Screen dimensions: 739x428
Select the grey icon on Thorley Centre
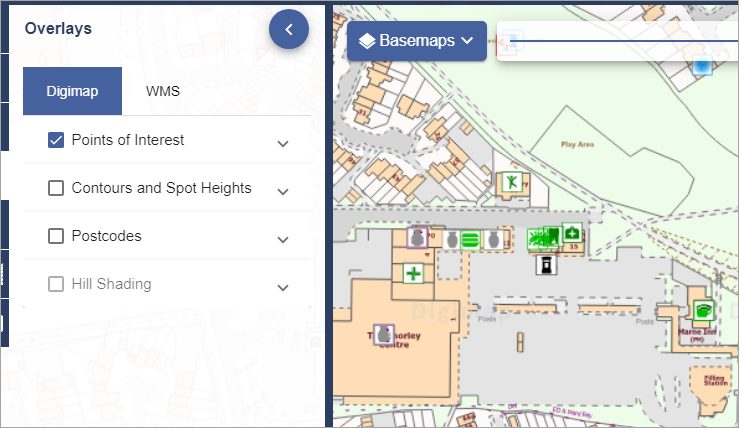pos(381,335)
